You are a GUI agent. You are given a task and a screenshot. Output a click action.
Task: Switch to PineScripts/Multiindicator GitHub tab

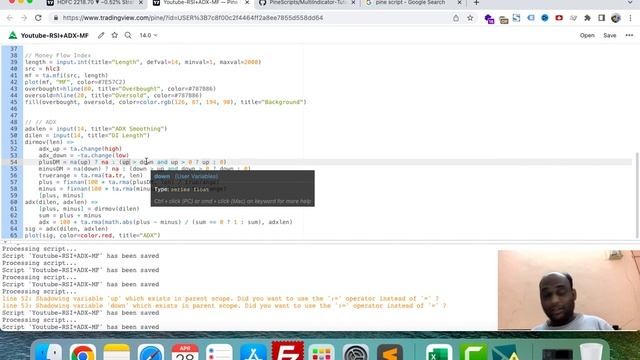306,3
